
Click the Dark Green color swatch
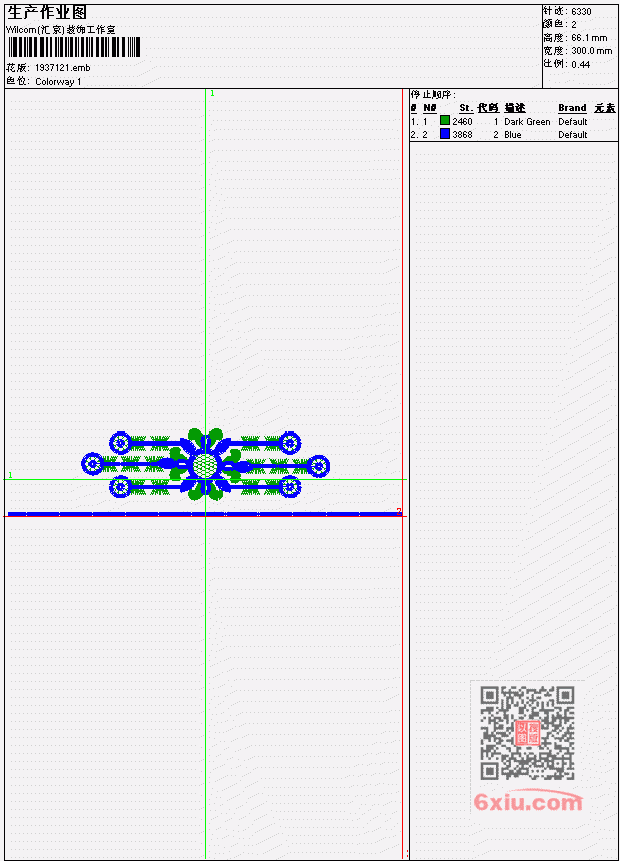(445, 120)
